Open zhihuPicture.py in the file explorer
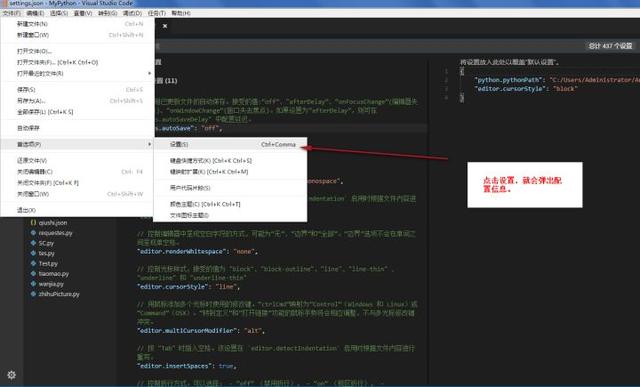640x387 pixels. click(59, 294)
